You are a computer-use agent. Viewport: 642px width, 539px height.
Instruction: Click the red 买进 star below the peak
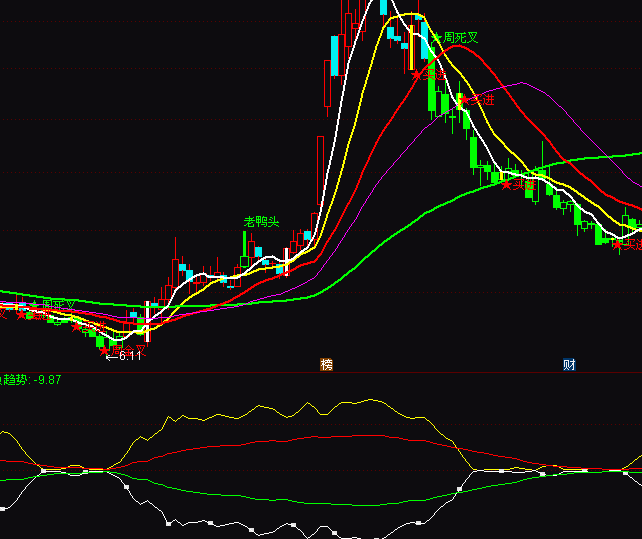click(x=418, y=73)
